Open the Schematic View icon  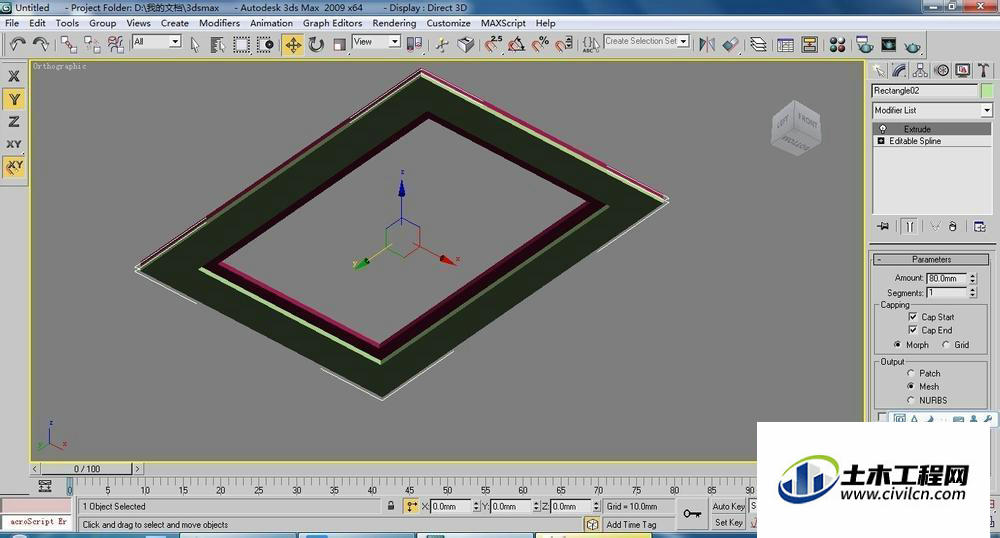click(809, 44)
